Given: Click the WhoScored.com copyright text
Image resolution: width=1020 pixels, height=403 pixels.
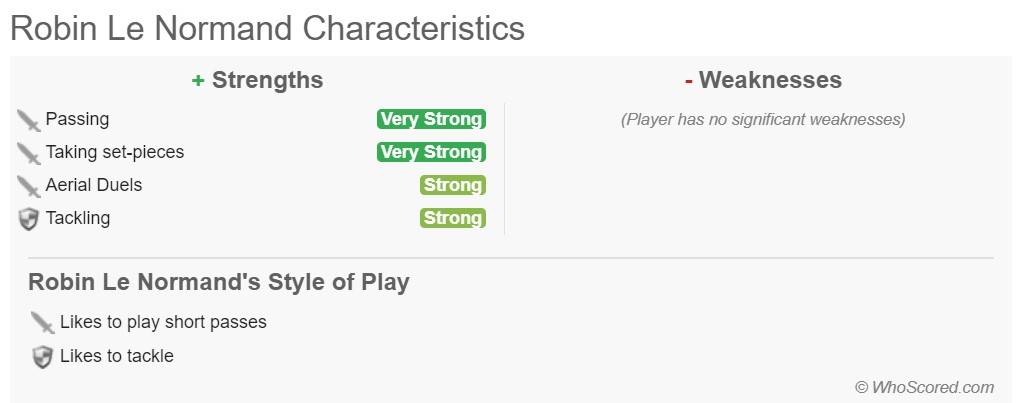Looking at the screenshot, I should (924, 387).
